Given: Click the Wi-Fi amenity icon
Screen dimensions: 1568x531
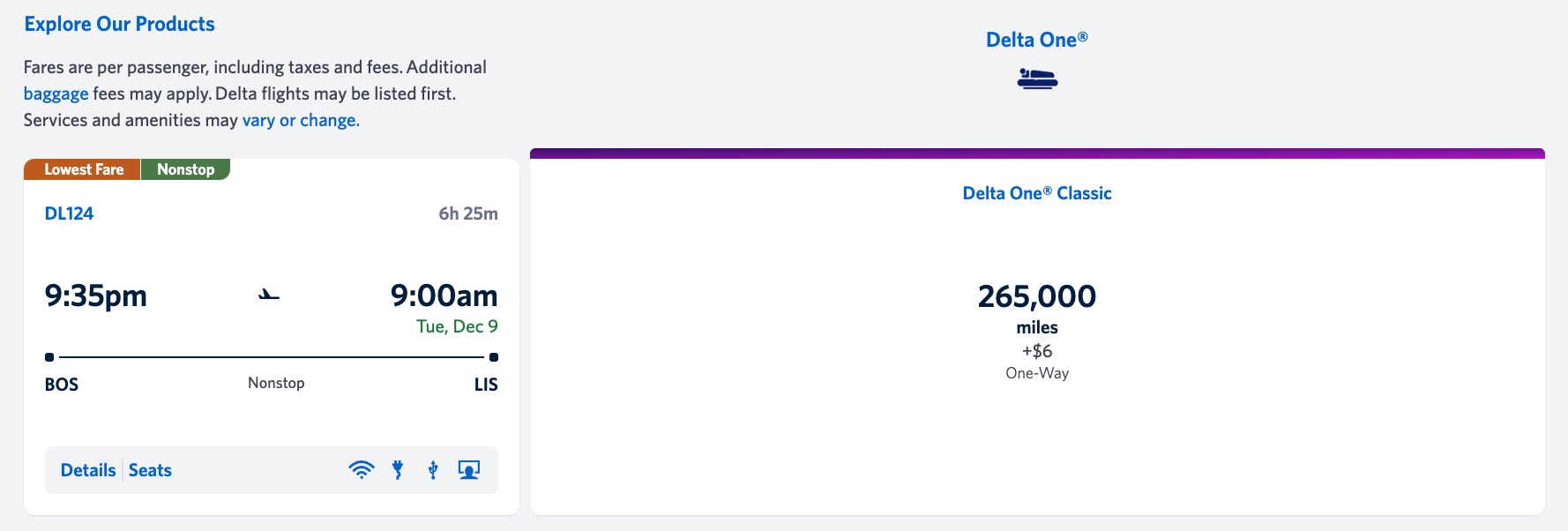Looking at the screenshot, I should click(362, 470).
